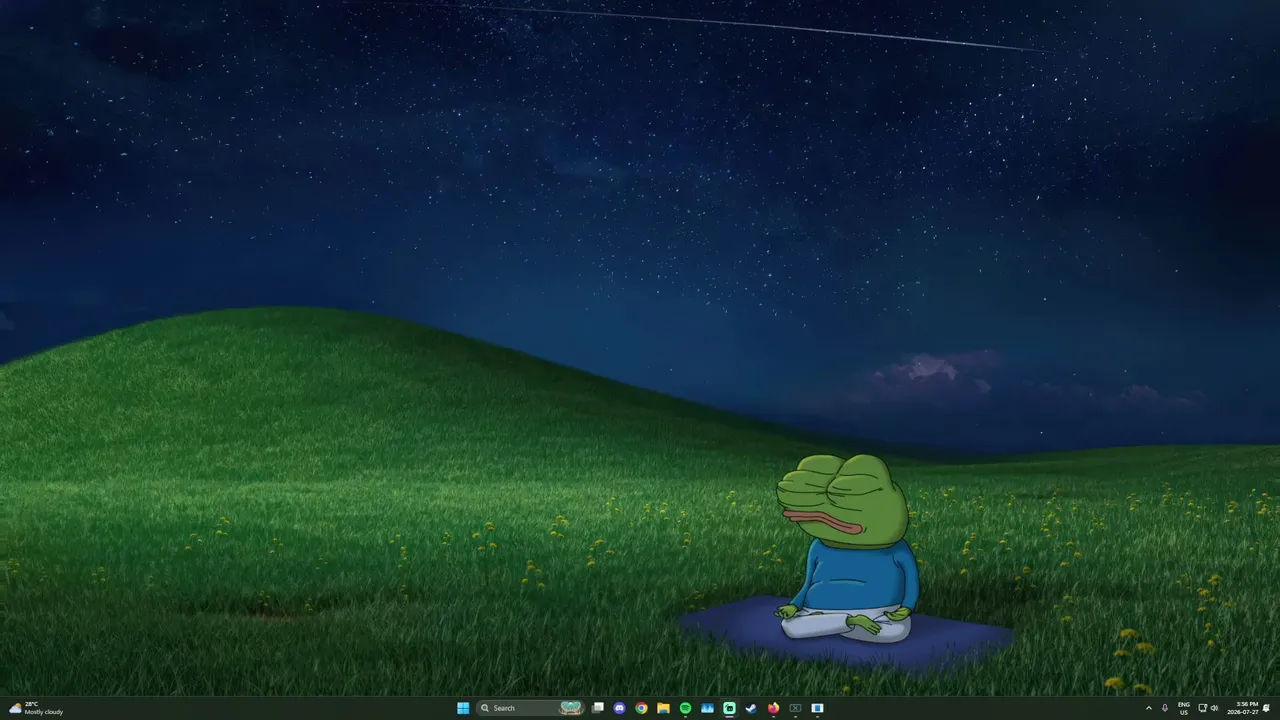Select the active green app taskbar icon
This screenshot has height=720, width=1280.
click(729, 708)
